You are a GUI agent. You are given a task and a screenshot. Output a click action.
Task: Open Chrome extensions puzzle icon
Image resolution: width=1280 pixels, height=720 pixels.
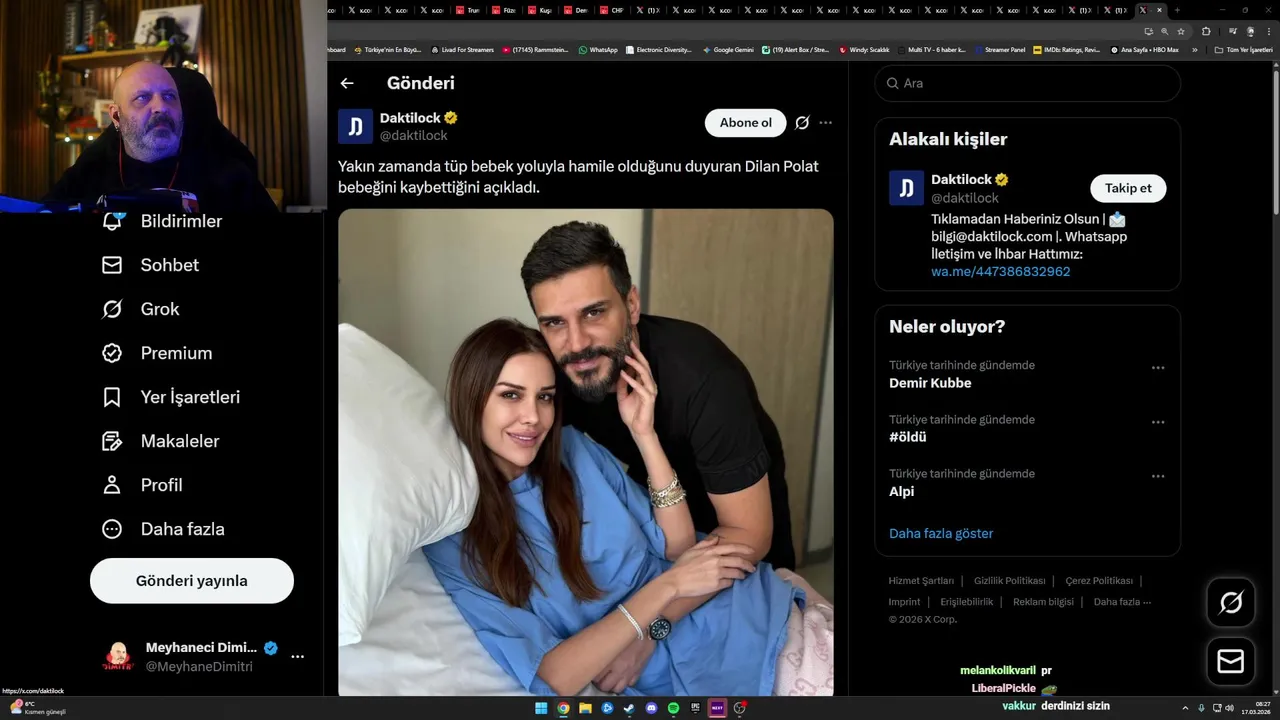click(x=1206, y=31)
